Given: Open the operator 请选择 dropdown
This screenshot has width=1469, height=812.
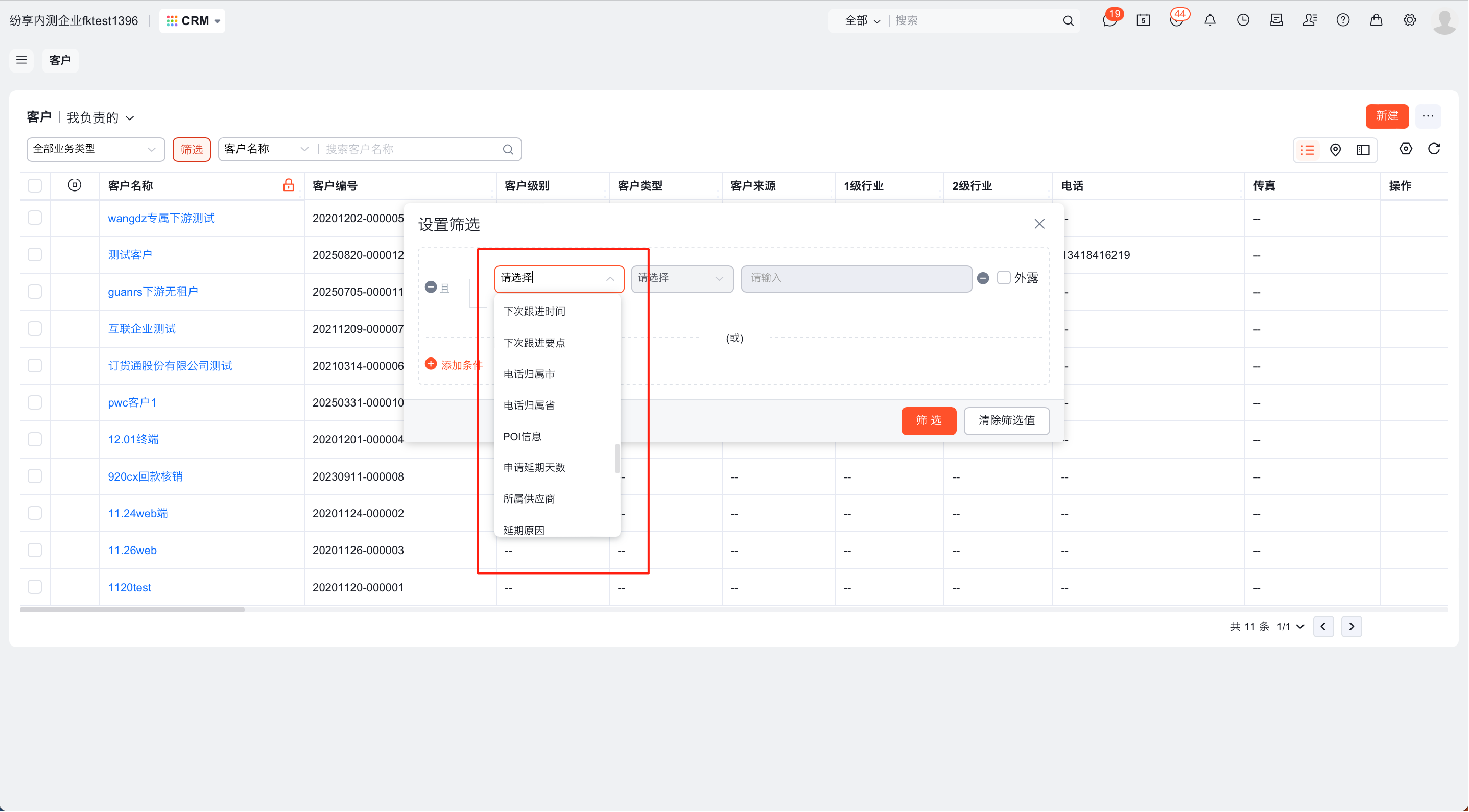Looking at the screenshot, I should (x=681, y=278).
